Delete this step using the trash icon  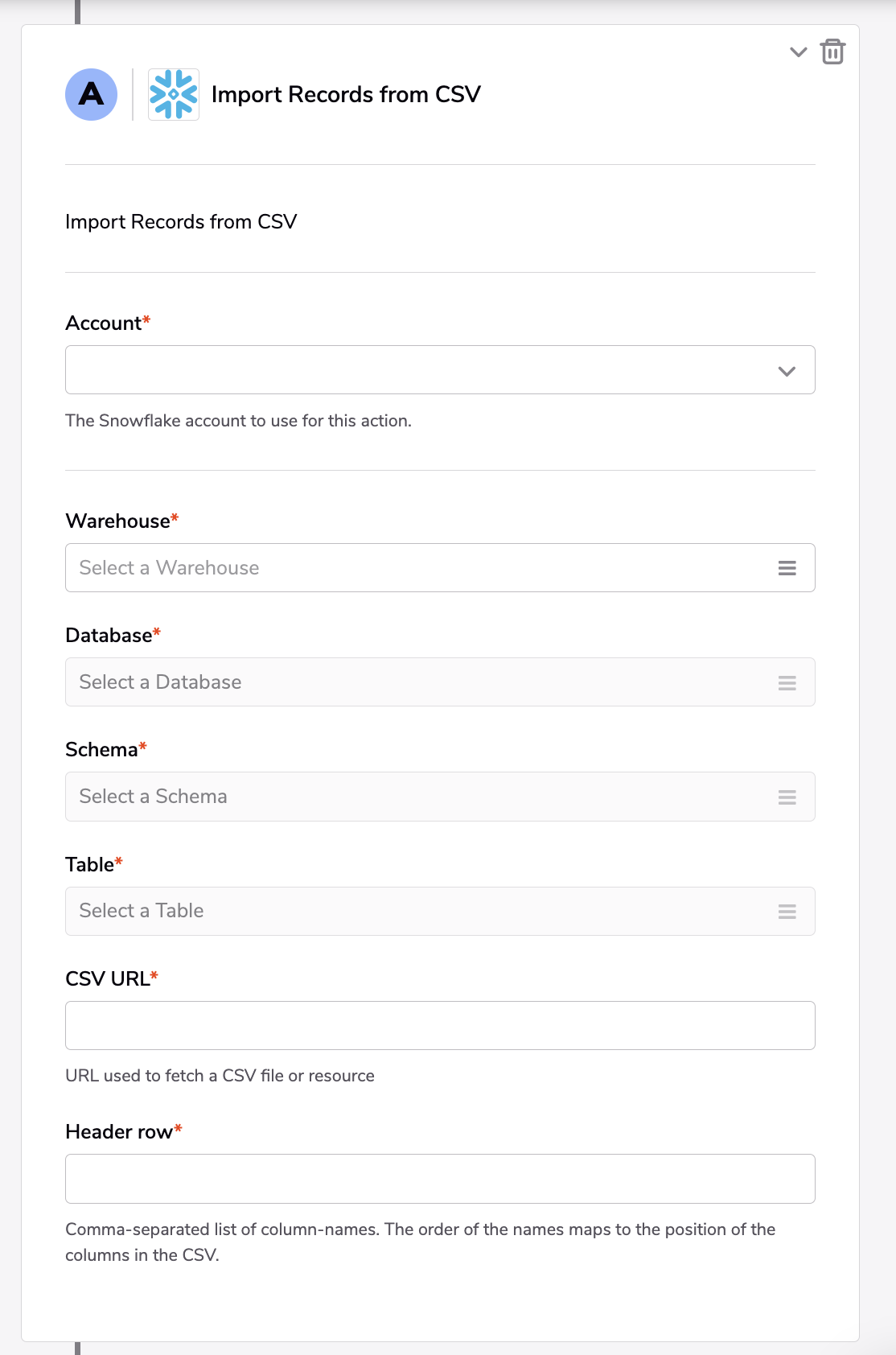tap(832, 51)
